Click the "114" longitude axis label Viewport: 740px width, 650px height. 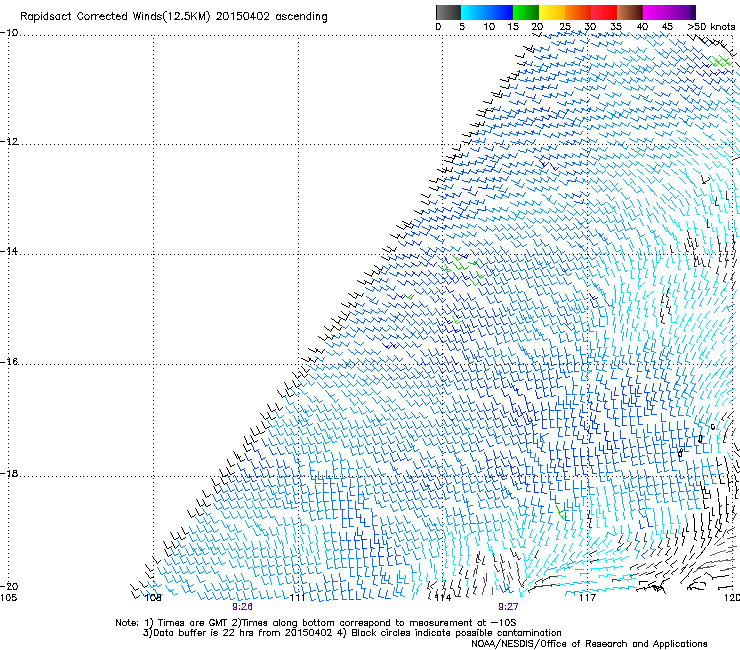(443, 598)
